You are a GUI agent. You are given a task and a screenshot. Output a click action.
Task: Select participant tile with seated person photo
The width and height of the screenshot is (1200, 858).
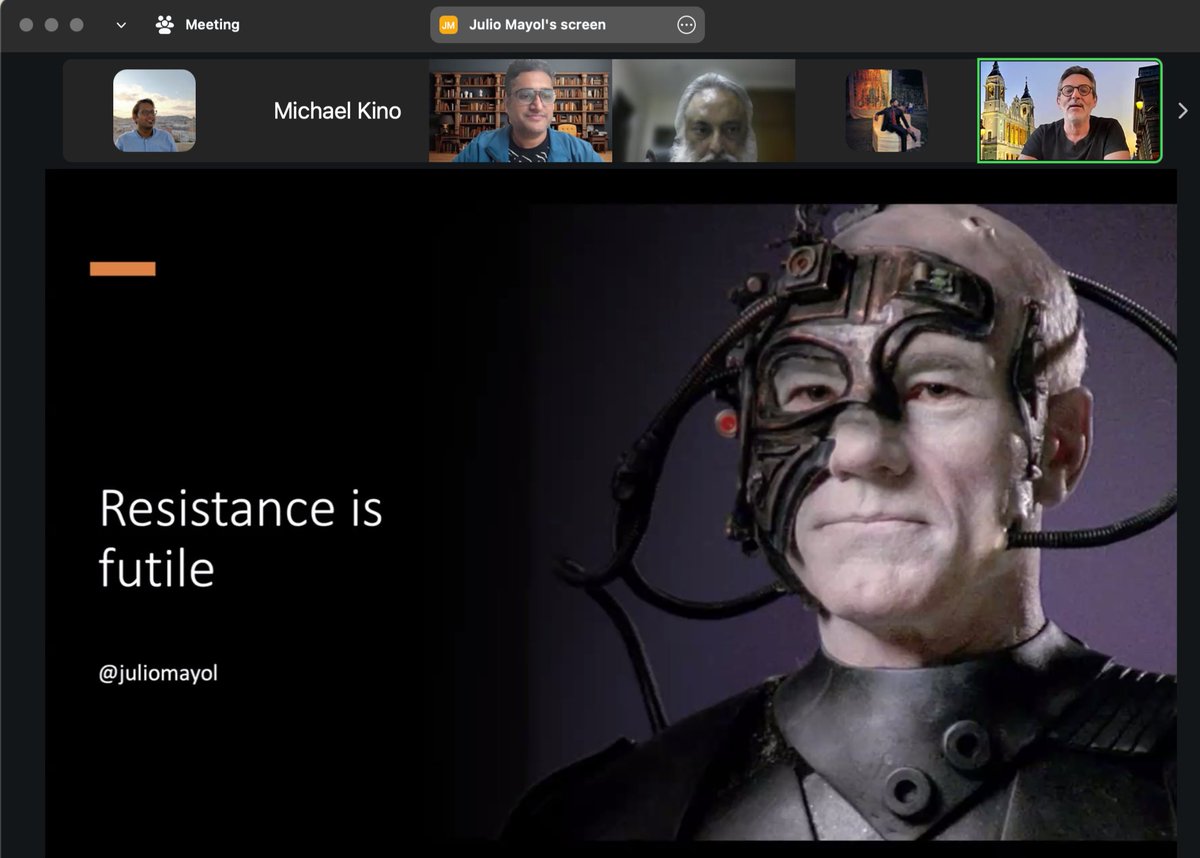pyautogui.click(x=887, y=111)
